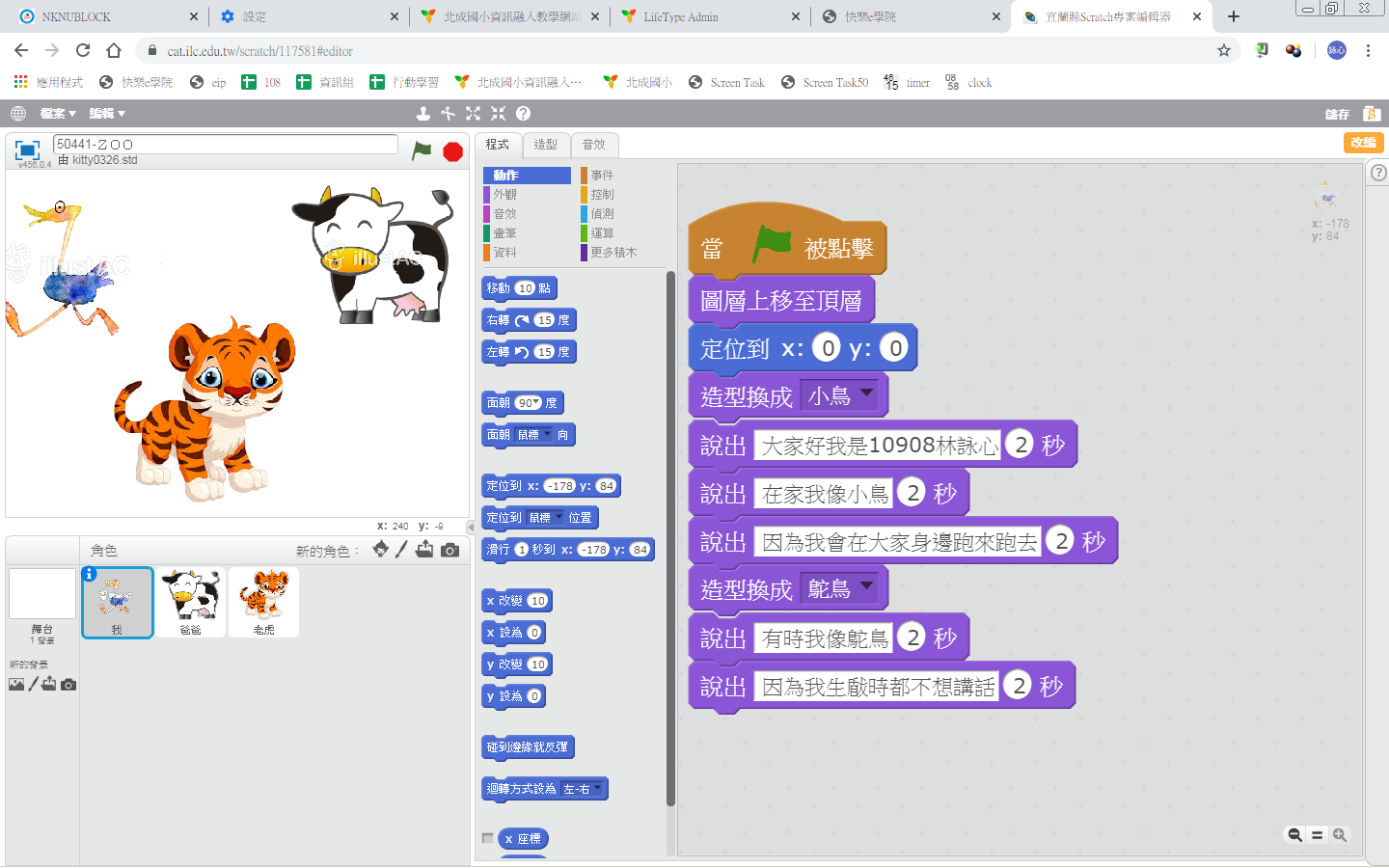Switch stage to full screen mode
The width and height of the screenshot is (1389, 868).
click(27, 149)
